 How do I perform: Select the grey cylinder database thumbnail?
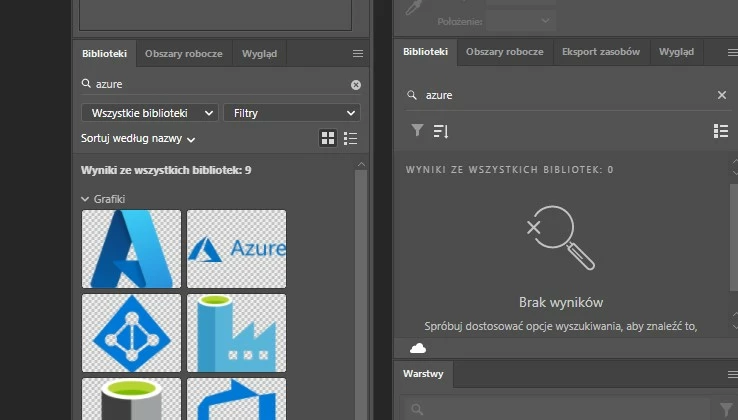tap(131, 399)
